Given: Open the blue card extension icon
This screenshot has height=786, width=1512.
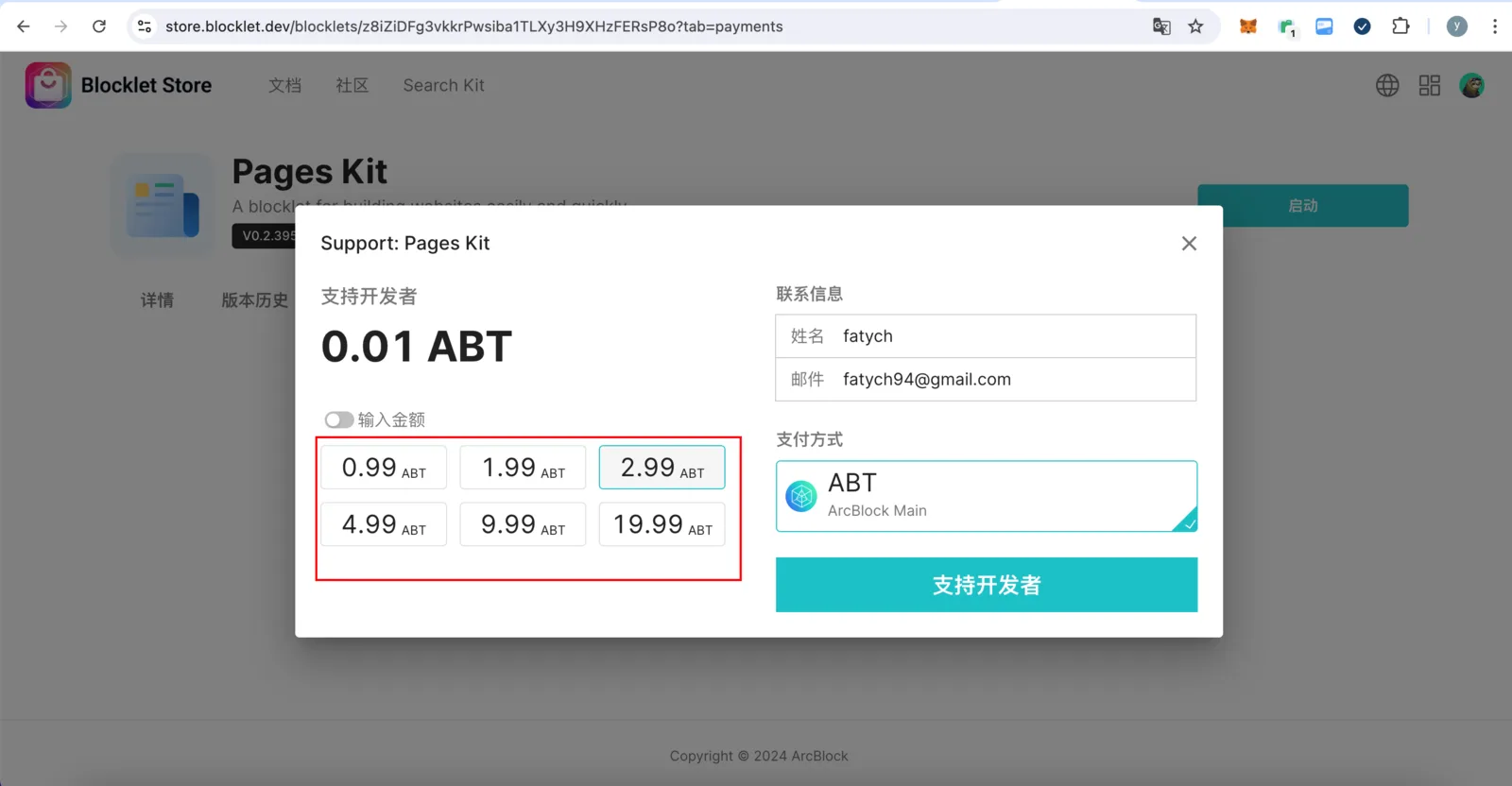Looking at the screenshot, I should point(1324,26).
